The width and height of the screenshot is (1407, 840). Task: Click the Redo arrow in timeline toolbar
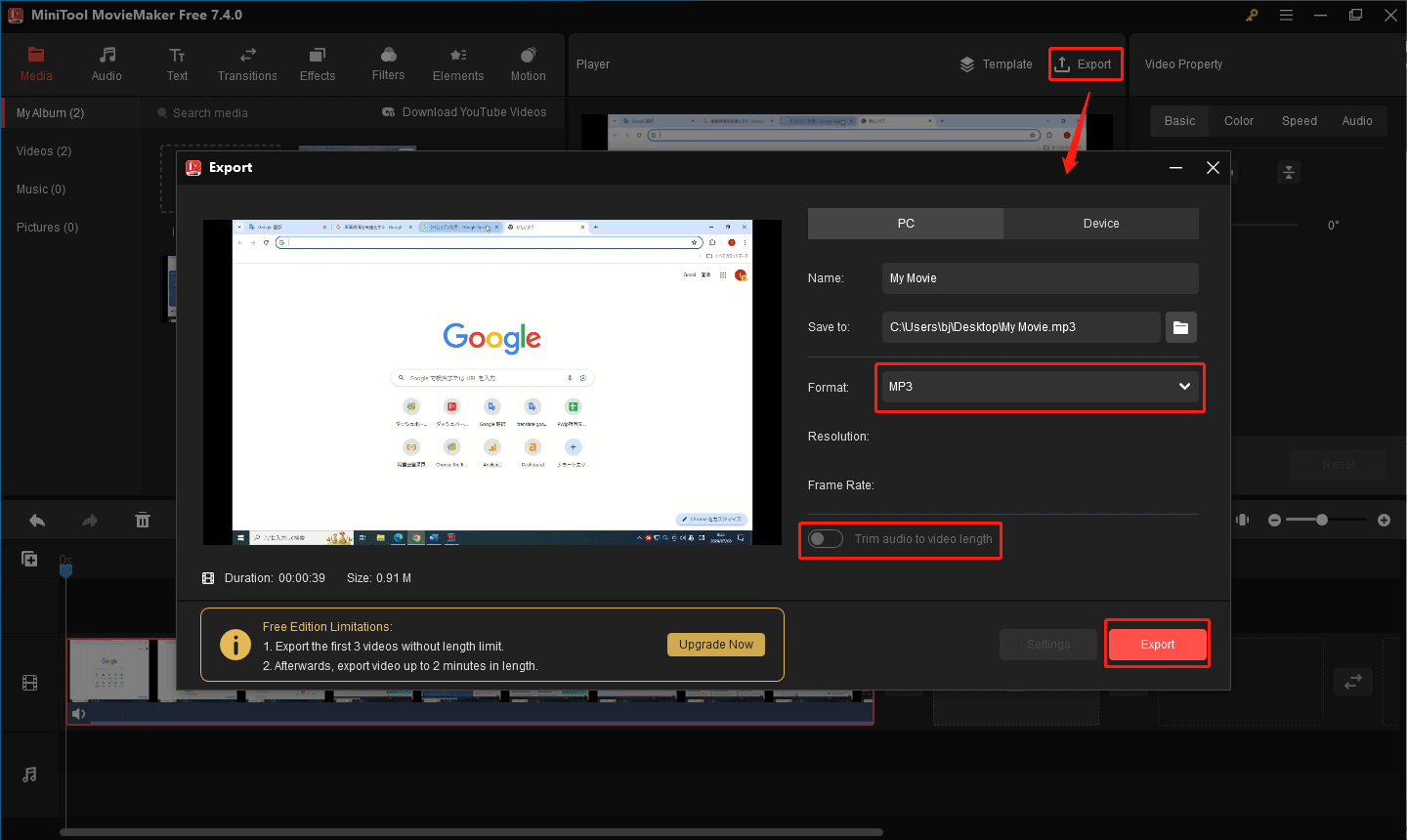90,521
